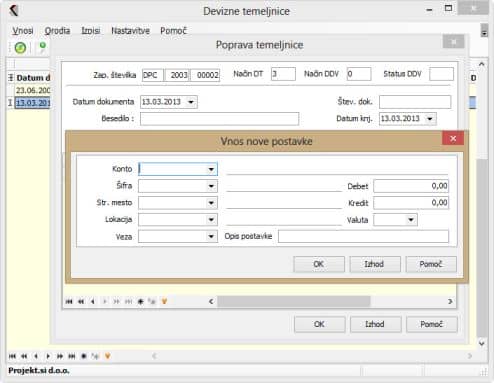
Task: Click Izhod in Vnos nove postavke dialog
Action: (x=375, y=264)
